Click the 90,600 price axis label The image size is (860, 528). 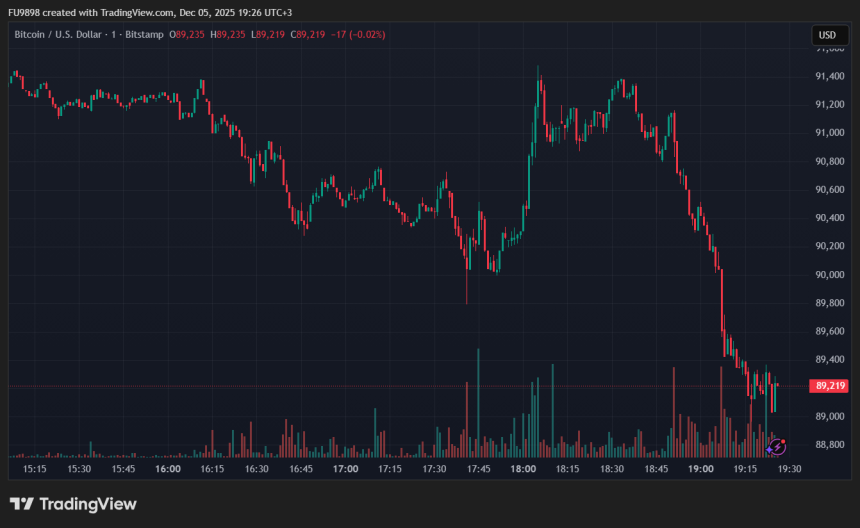coord(832,190)
